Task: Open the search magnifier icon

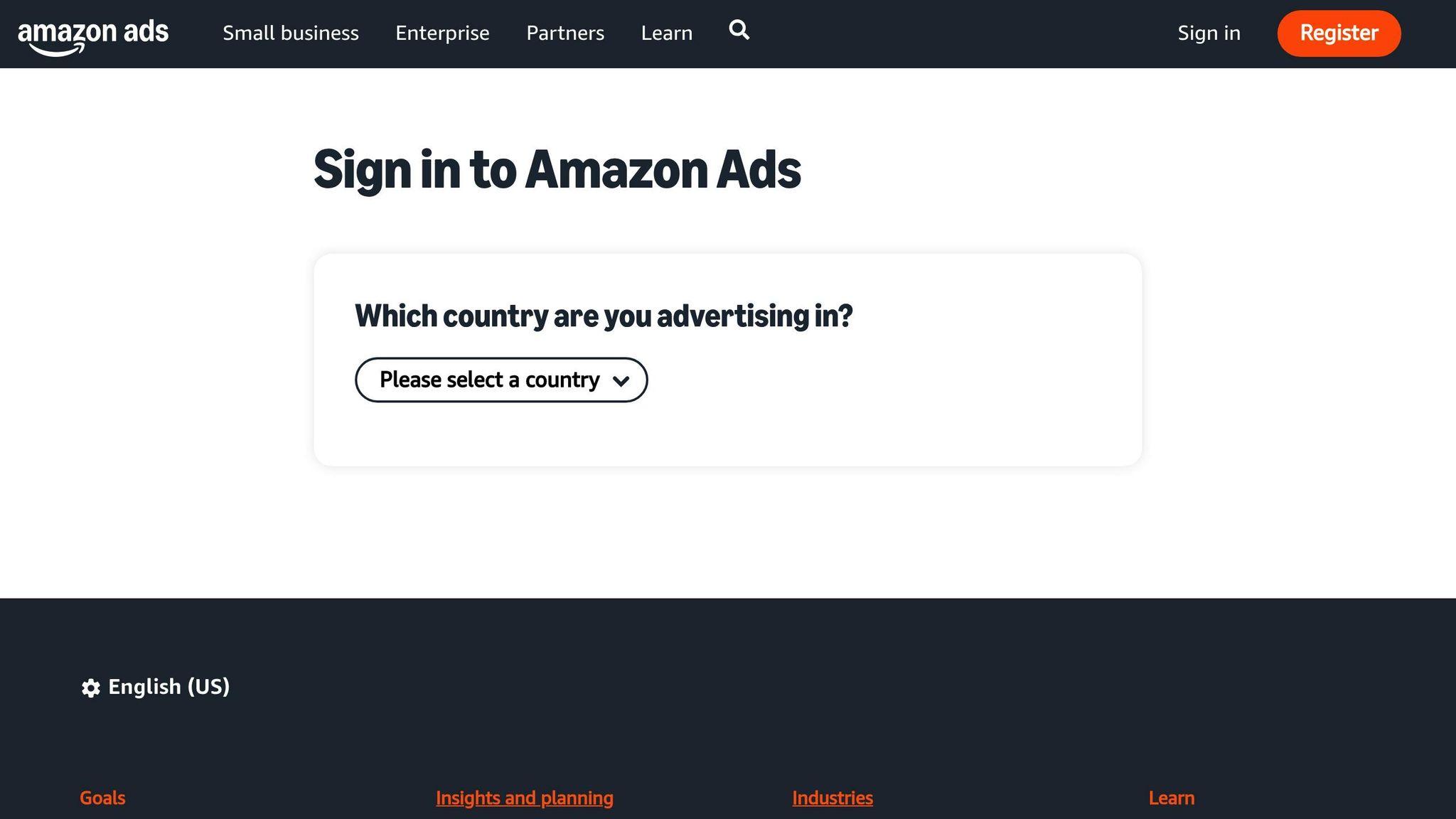Action: coord(739,31)
